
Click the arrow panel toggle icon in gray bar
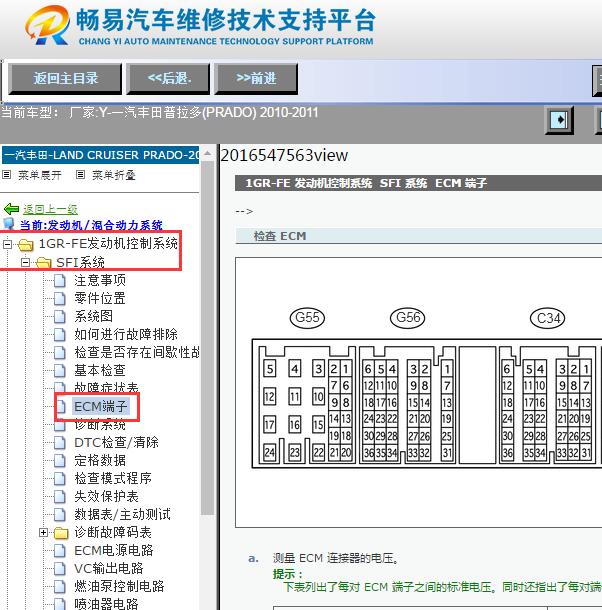559,120
